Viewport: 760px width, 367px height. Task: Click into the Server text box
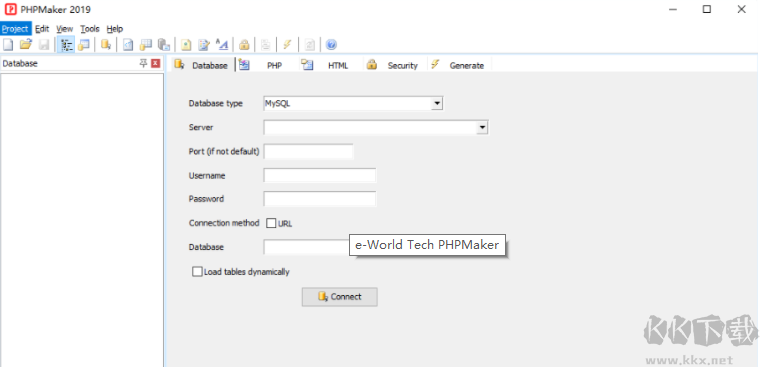point(370,128)
